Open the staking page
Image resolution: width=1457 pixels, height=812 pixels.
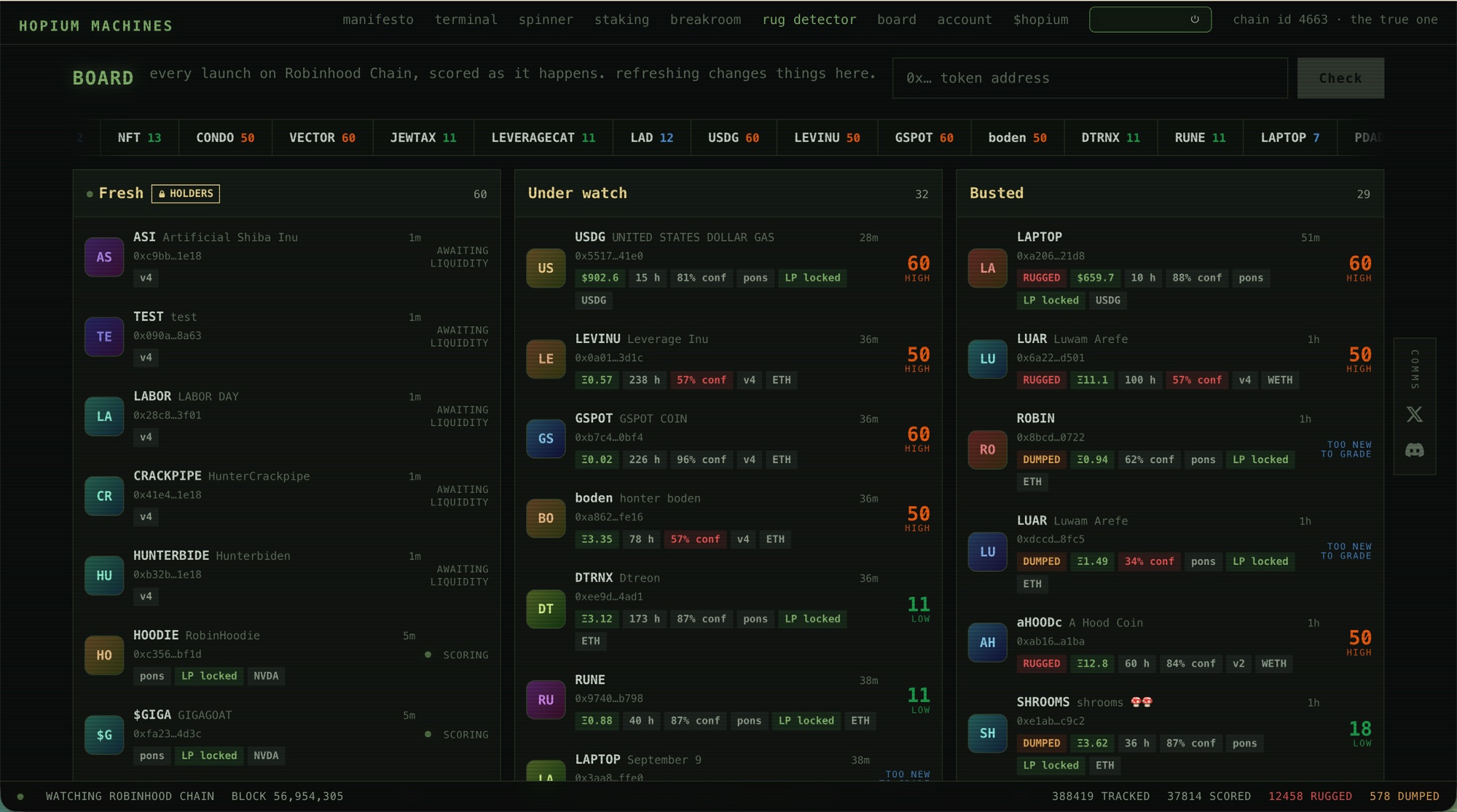[621, 20]
